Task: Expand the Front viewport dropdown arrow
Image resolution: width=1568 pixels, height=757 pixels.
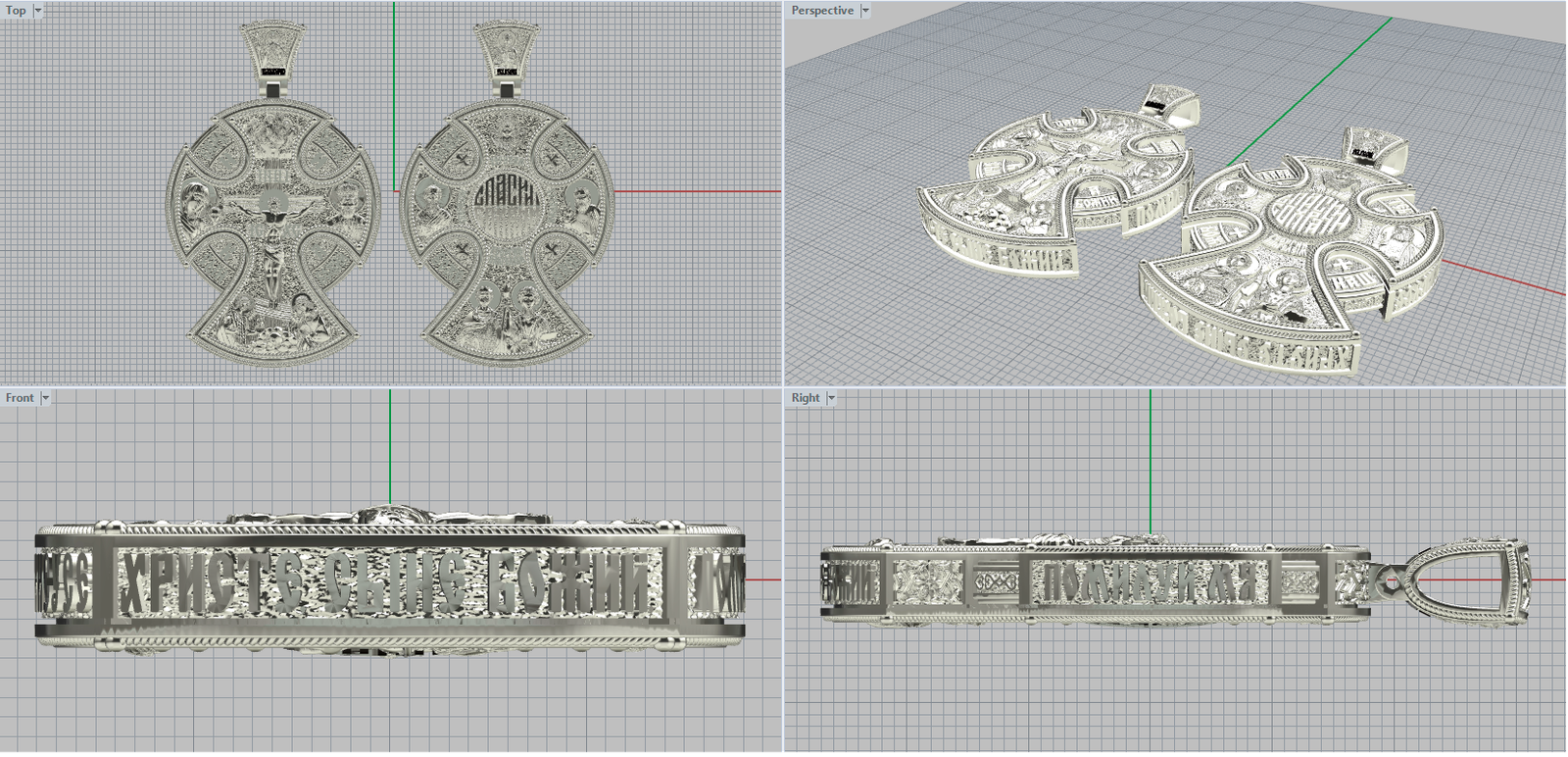Action: pos(45,398)
